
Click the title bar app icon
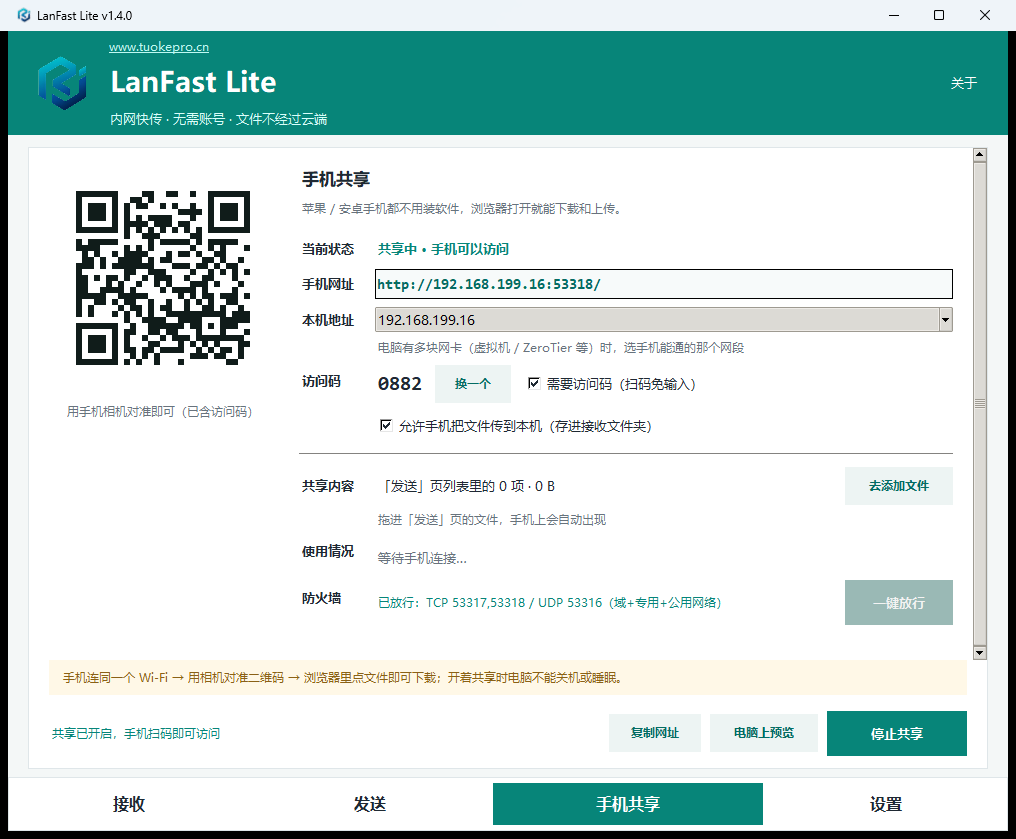tap(24, 15)
